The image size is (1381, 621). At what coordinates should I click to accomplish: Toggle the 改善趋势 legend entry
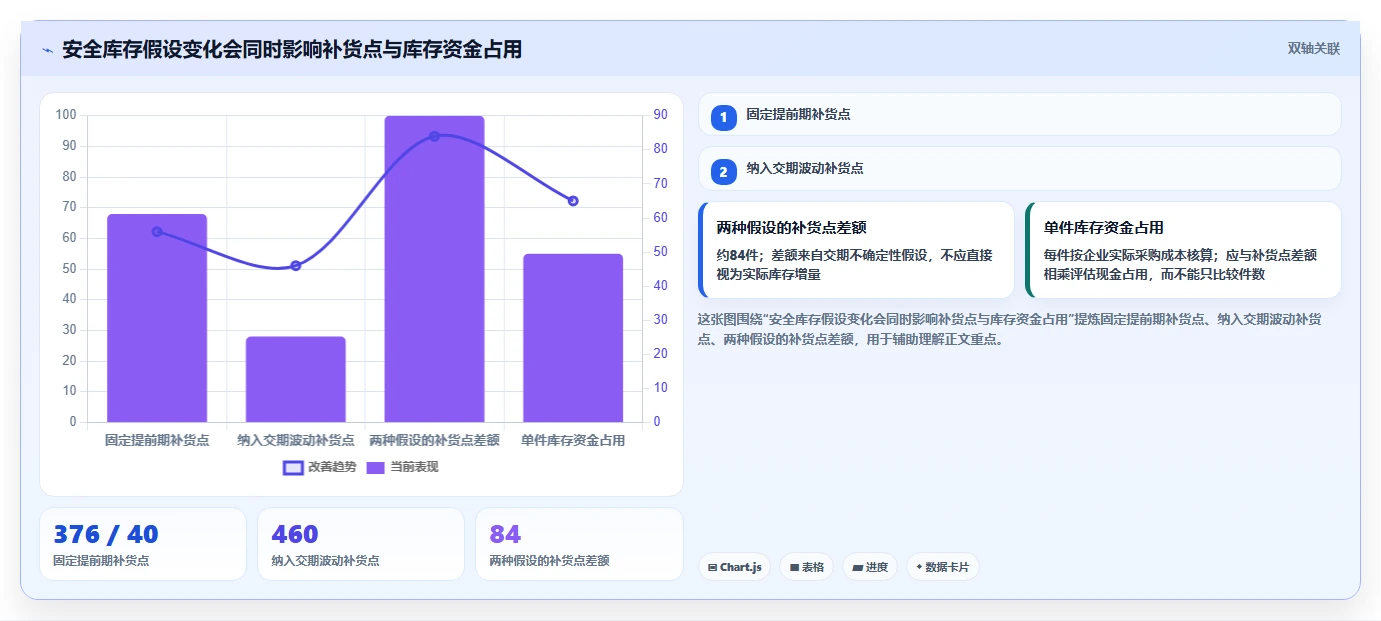tap(320, 467)
